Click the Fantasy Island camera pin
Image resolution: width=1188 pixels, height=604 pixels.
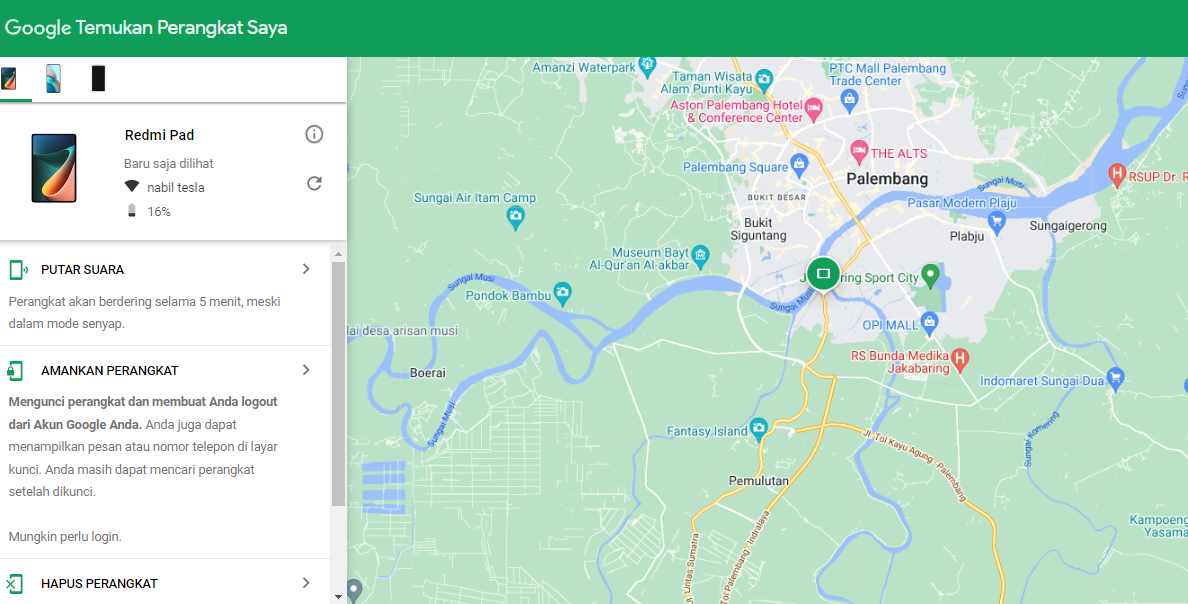pyautogui.click(x=758, y=428)
